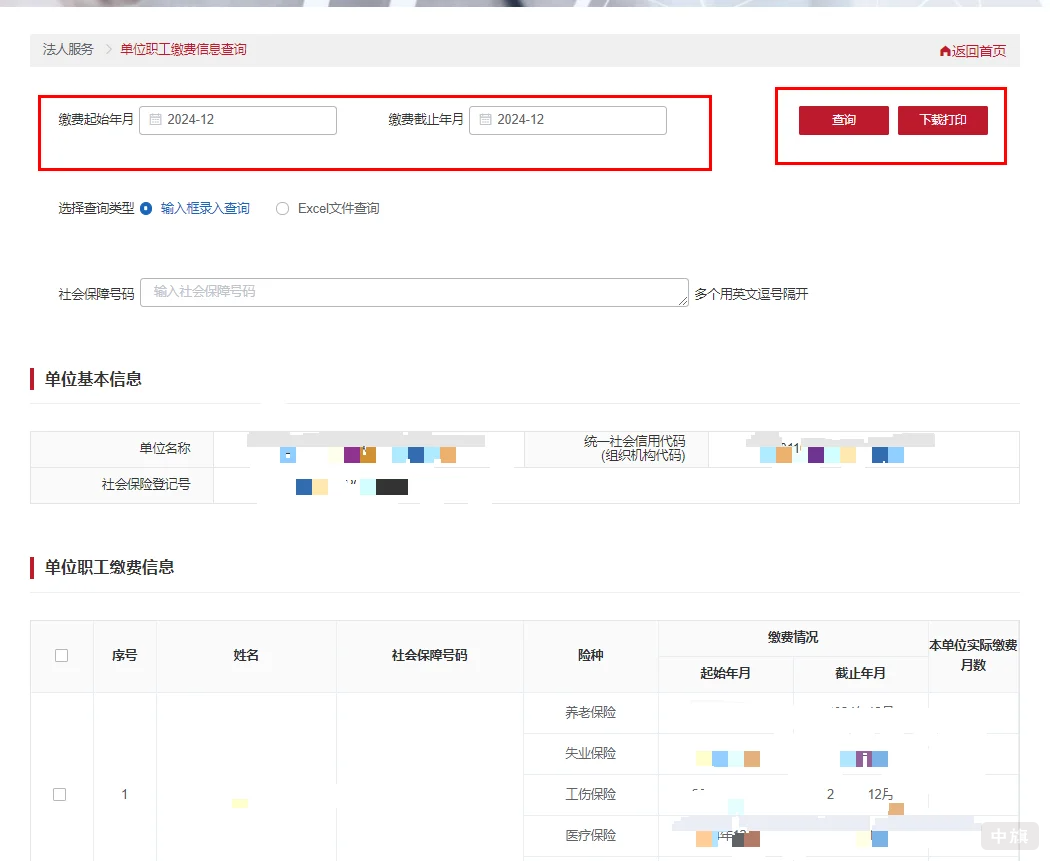Image resolution: width=1050 pixels, height=861 pixels.
Task: Check the checkbox for row 序号 1
Action: 60,794
